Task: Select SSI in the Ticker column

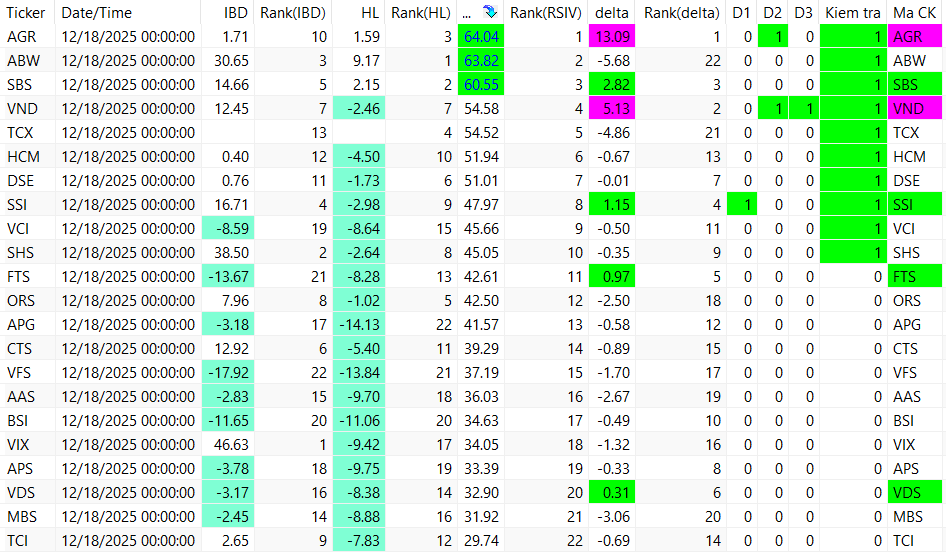Action: [x=17, y=205]
